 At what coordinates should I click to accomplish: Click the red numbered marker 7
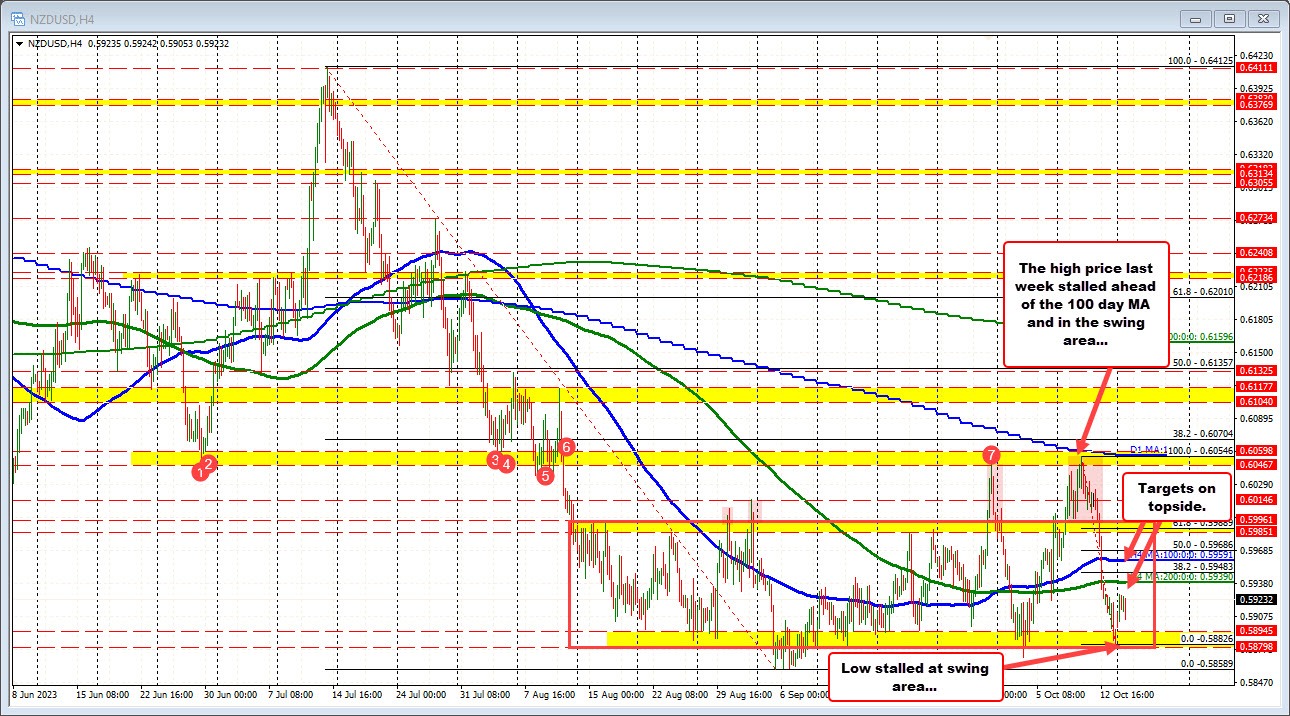pos(991,455)
